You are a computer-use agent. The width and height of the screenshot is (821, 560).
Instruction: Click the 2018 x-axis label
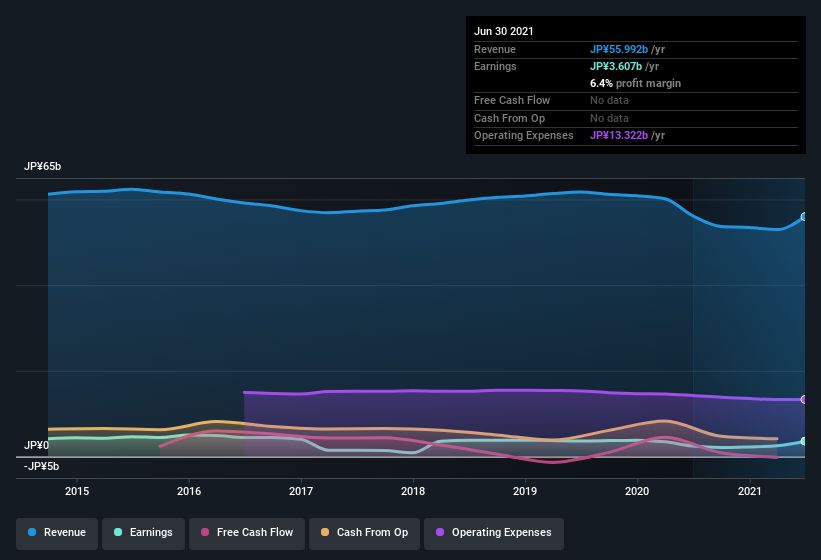coord(413,491)
